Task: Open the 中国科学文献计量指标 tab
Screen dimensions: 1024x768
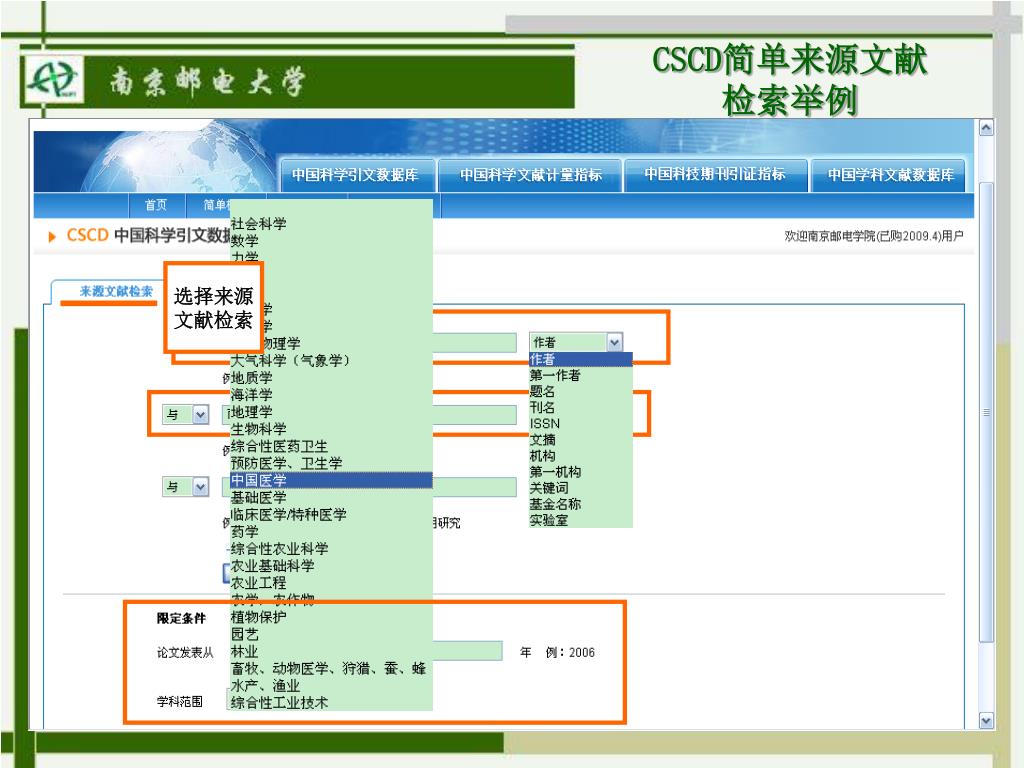Action: pos(530,174)
